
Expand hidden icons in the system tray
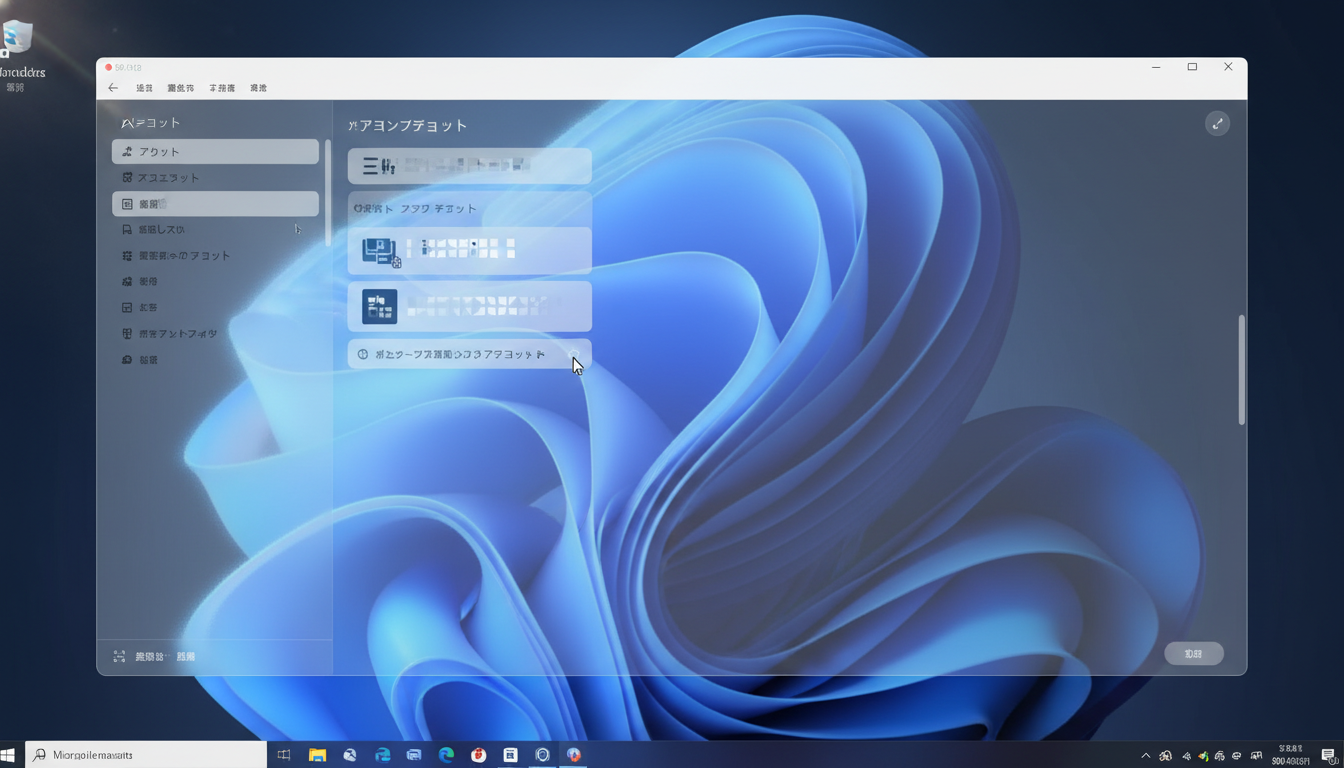(1144, 756)
